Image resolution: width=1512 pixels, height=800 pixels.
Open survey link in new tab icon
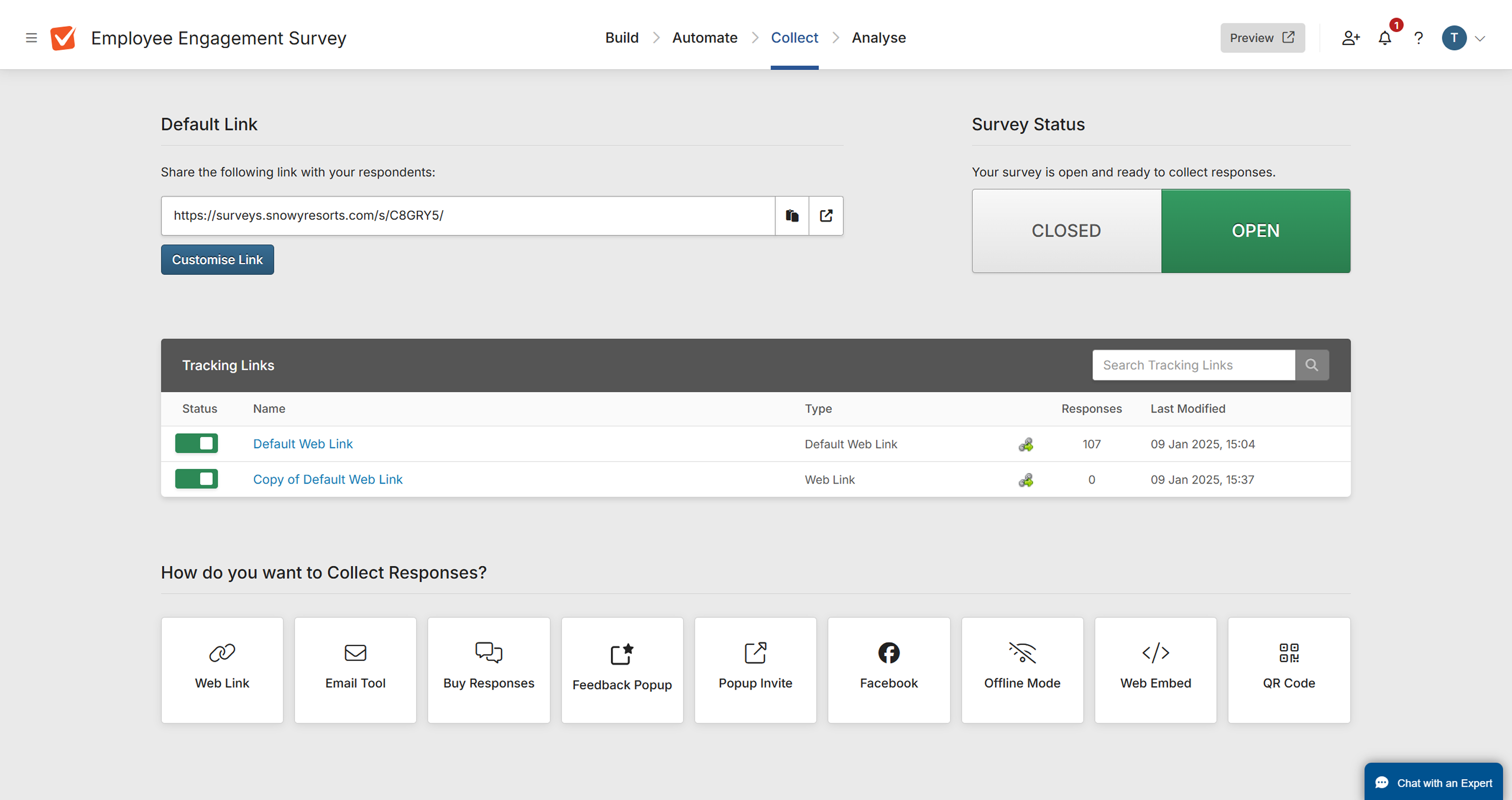[826, 216]
